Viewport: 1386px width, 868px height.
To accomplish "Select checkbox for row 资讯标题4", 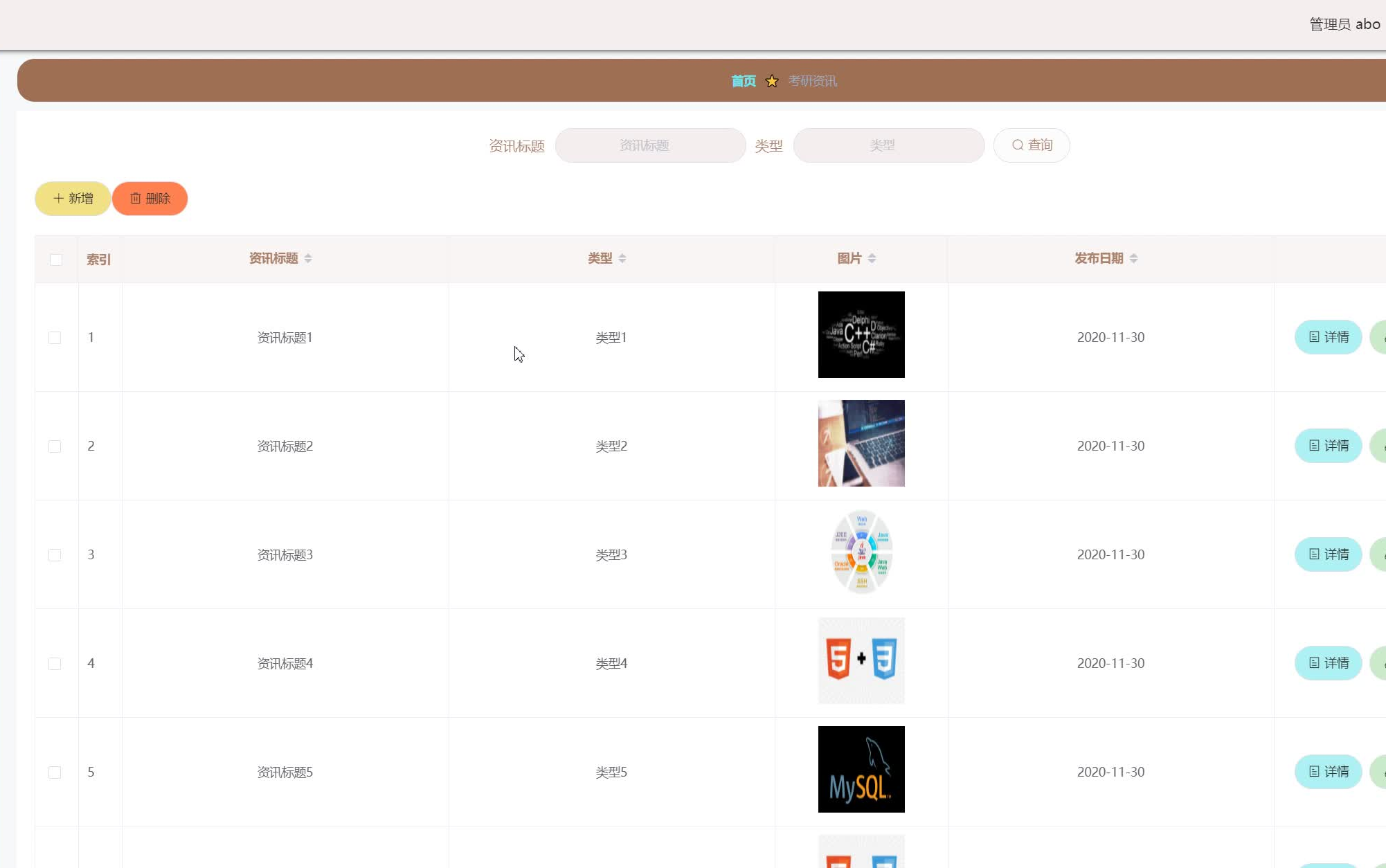I will [x=55, y=664].
